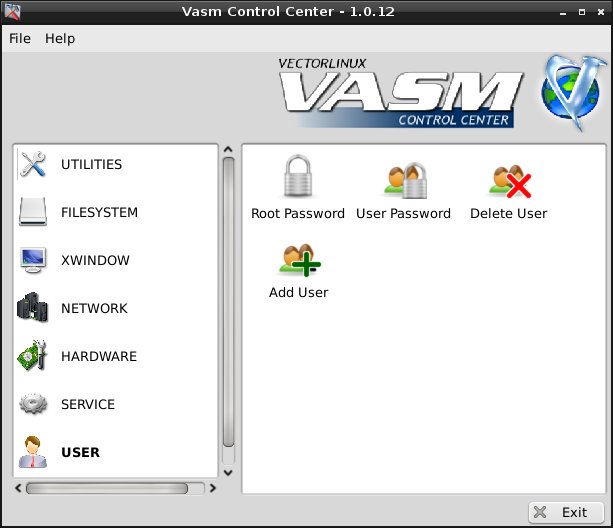The image size is (613, 528).
Task: Click the sidebar scroll down arrow
Action: click(x=228, y=472)
